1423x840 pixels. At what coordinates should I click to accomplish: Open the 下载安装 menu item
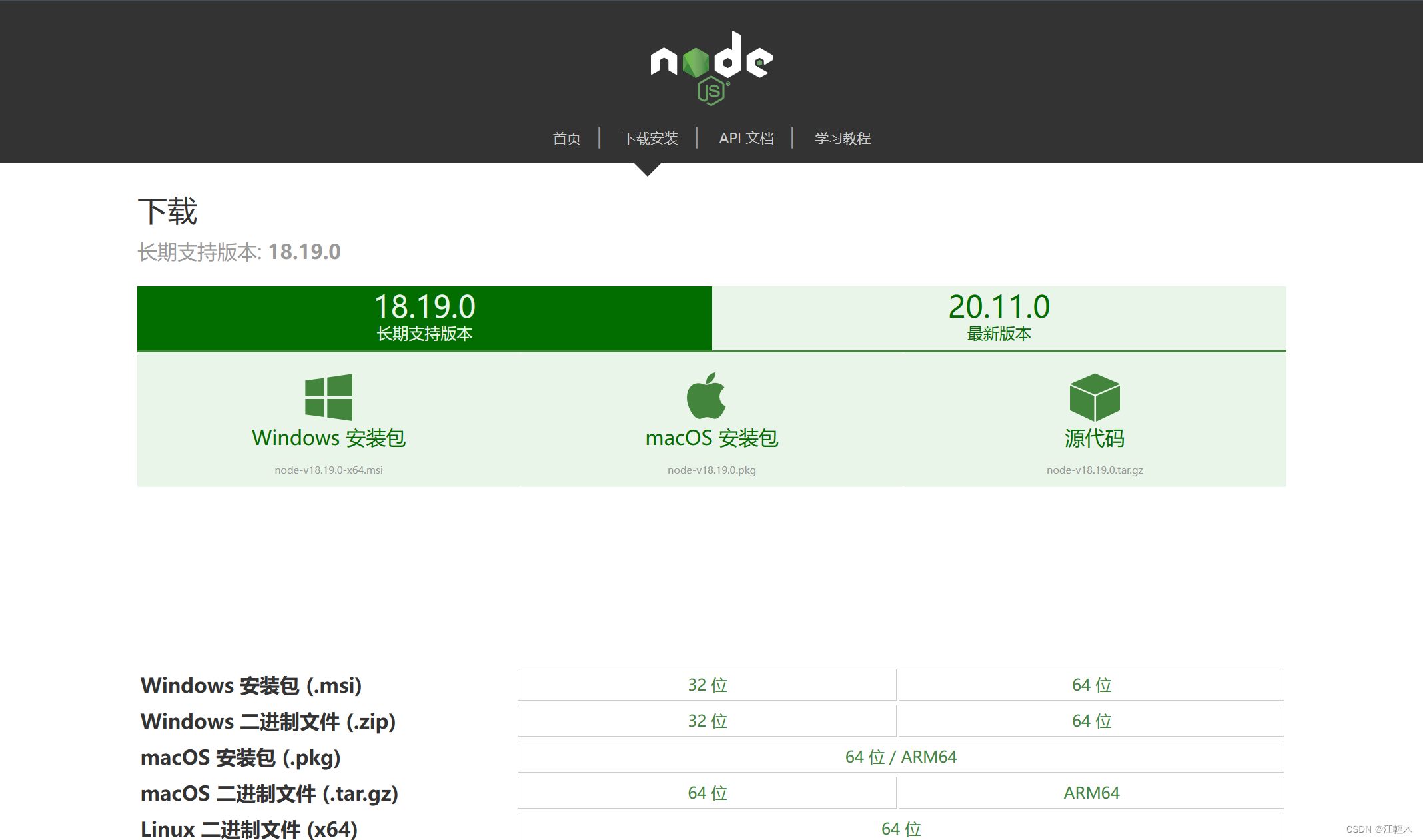coord(650,138)
